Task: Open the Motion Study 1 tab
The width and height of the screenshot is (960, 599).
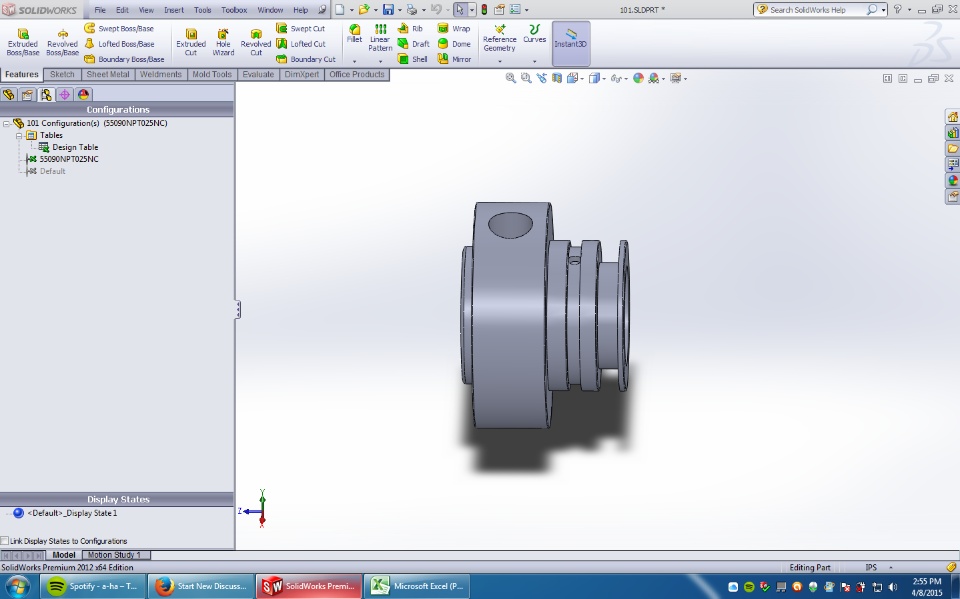Action: [x=114, y=555]
